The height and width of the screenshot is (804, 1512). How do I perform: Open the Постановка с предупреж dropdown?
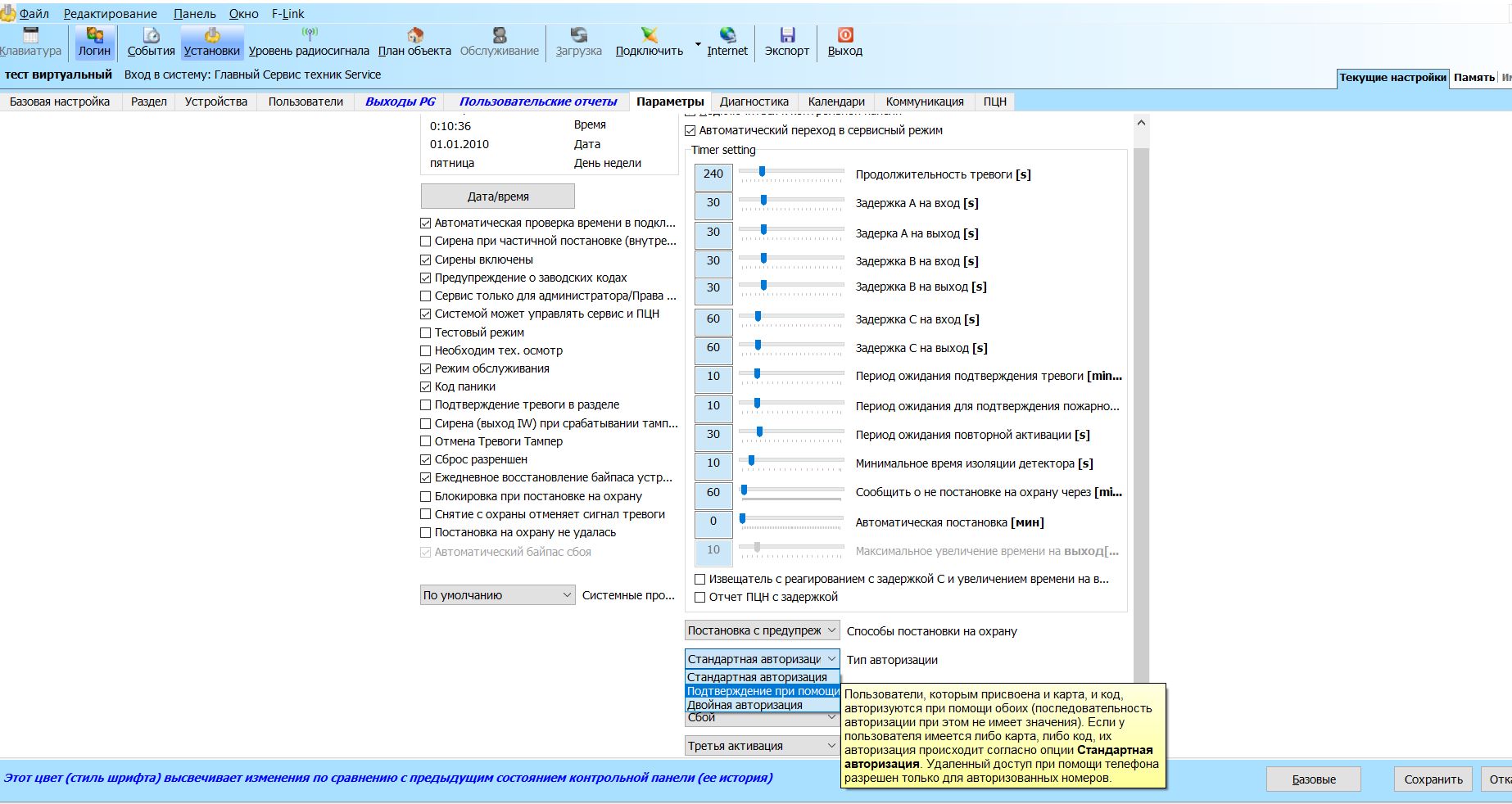(763, 630)
